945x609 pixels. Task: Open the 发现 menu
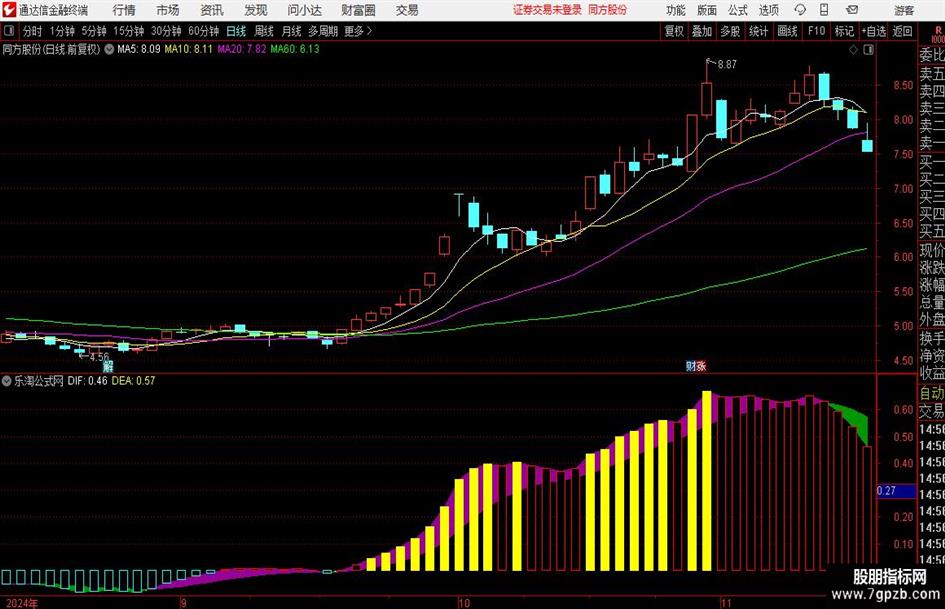coord(256,10)
